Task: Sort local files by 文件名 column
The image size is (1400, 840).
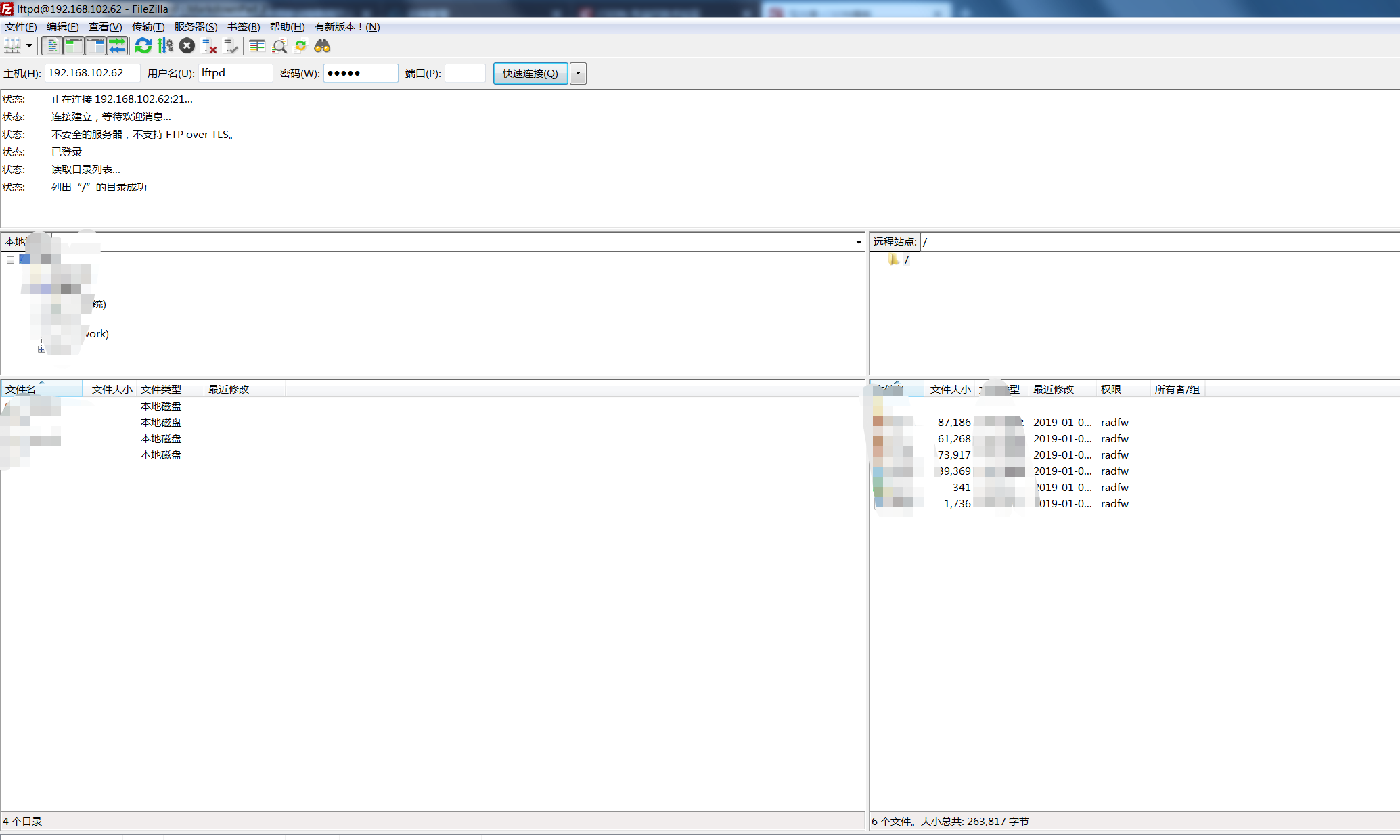Action: (x=41, y=389)
